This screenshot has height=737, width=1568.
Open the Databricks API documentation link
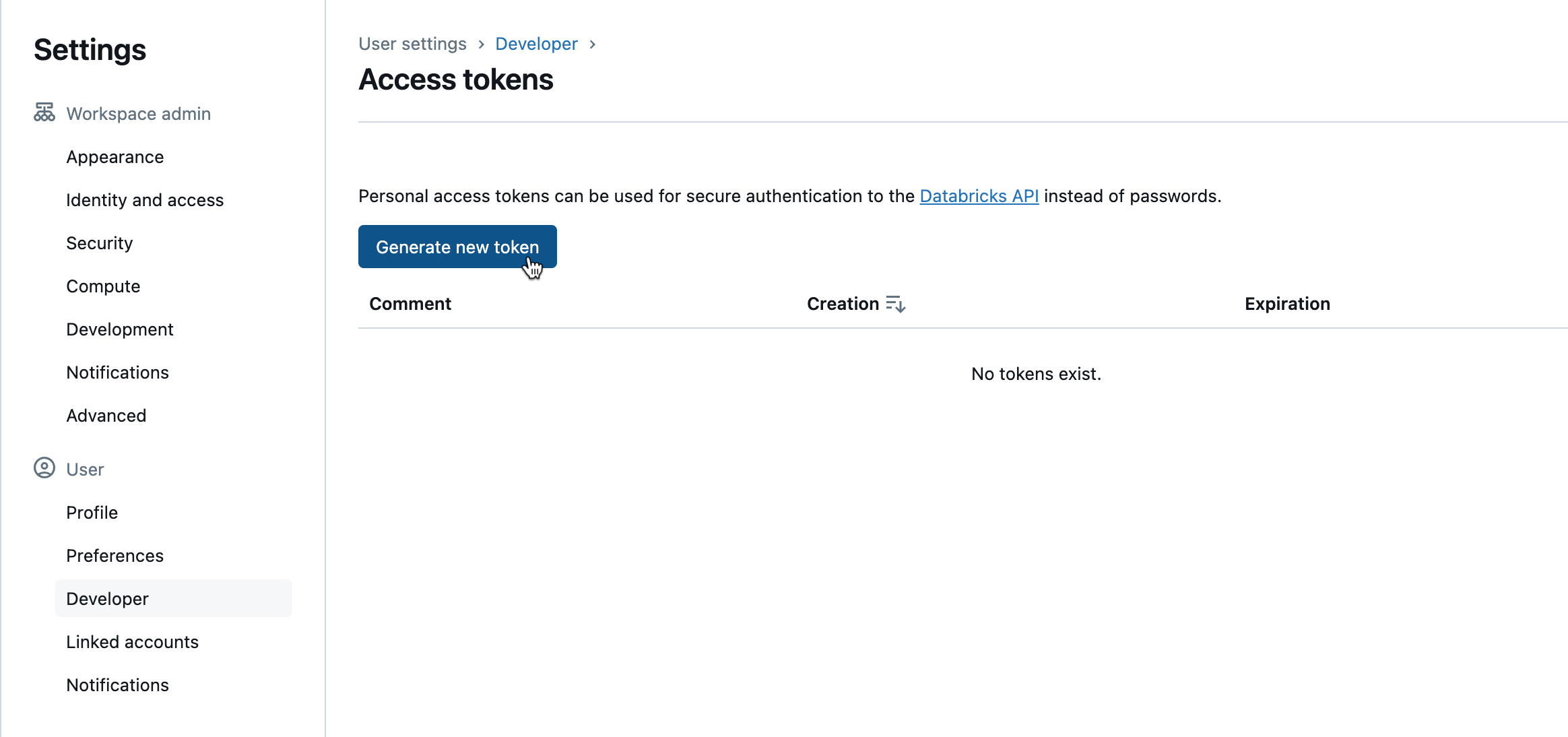[979, 196]
